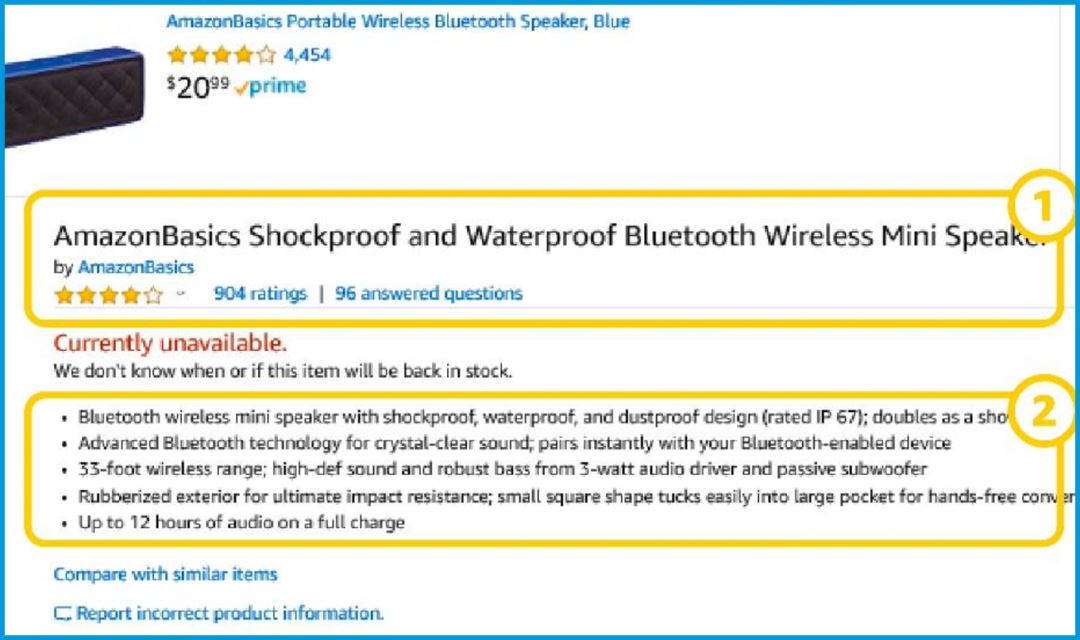Click the yellow circled number 1 marker
This screenshot has height=640, width=1080.
point(1042,205)
